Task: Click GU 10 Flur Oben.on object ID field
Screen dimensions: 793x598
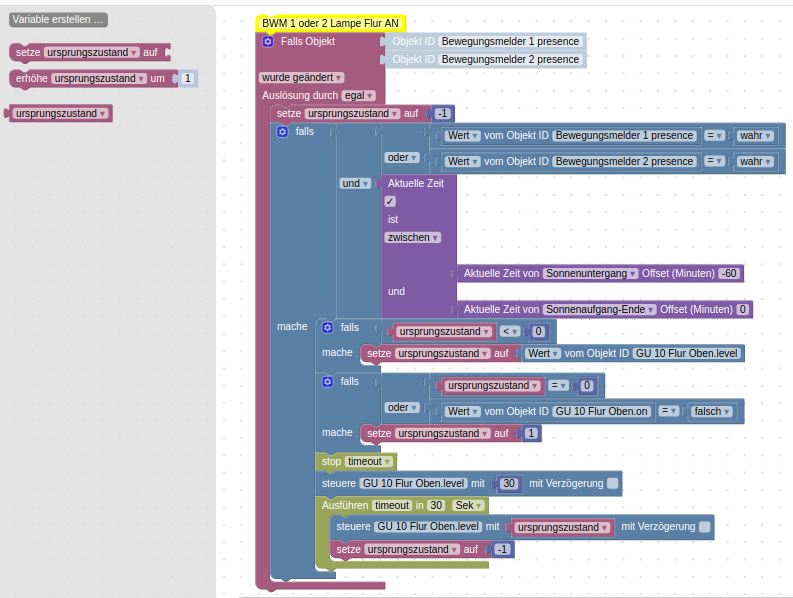Action: pos(602,411)
